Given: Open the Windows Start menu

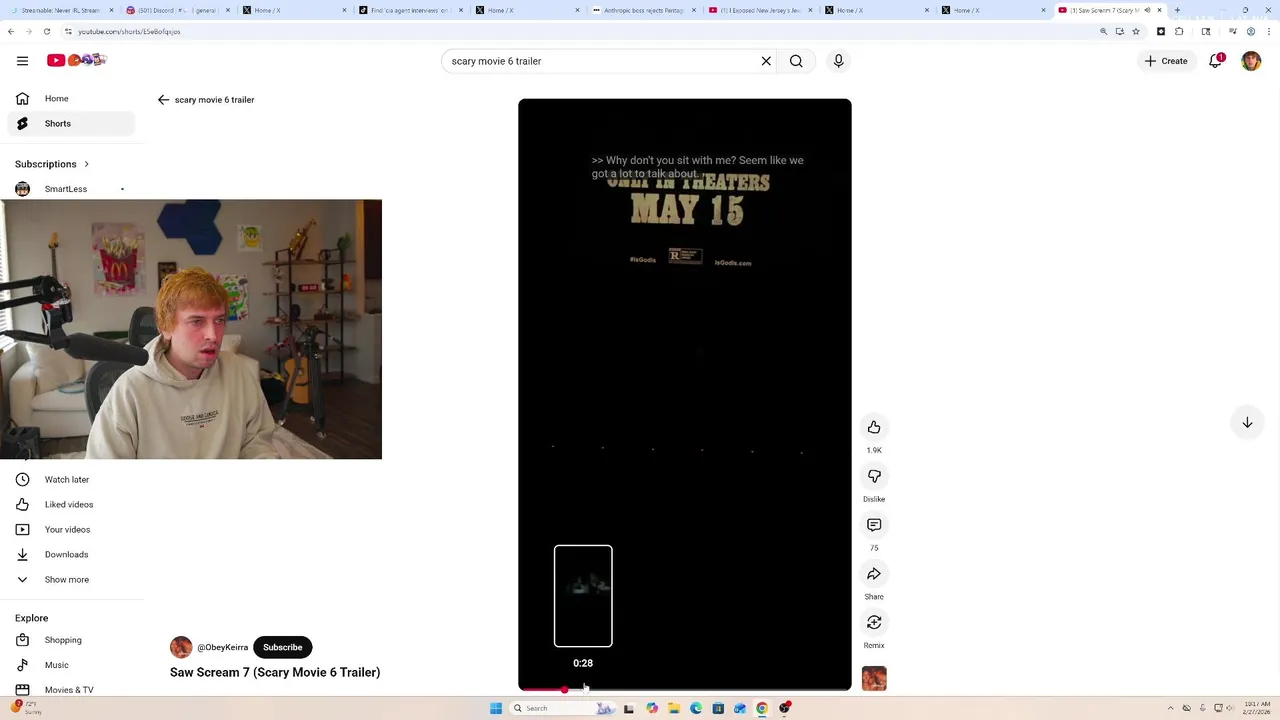Looking at the screenshot, I should click(496, 708).
